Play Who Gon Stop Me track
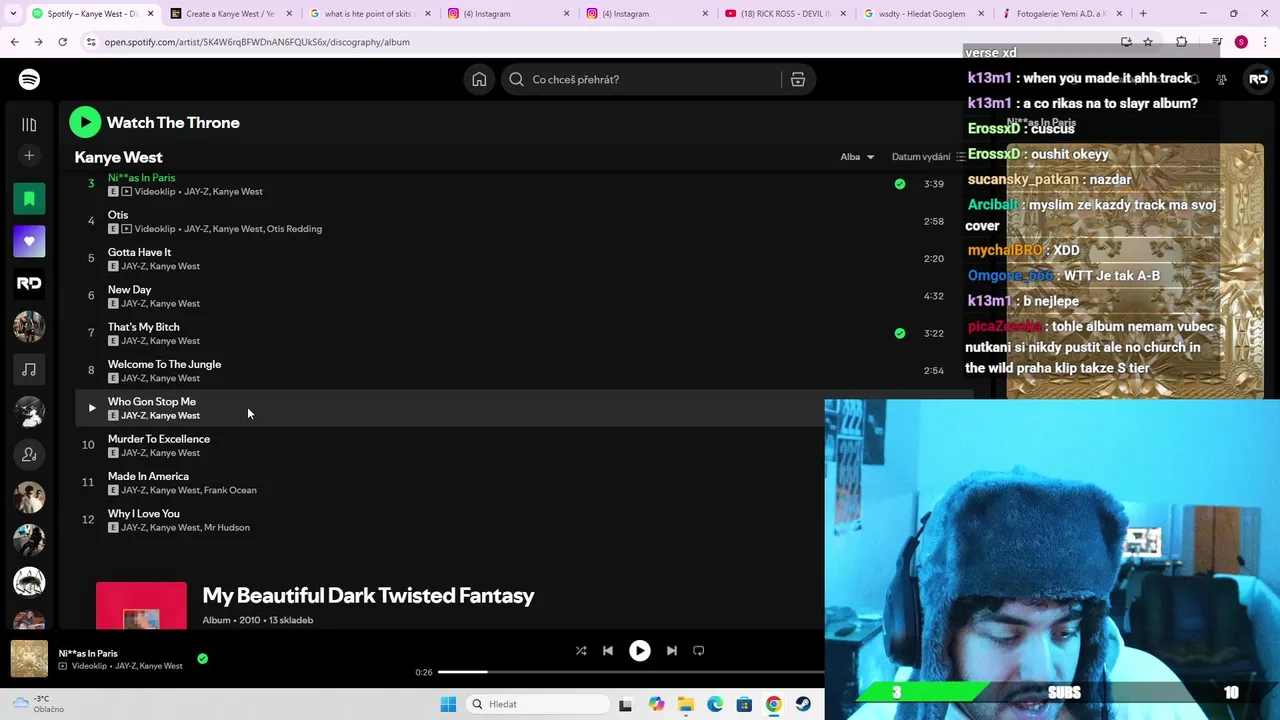Screen dimensions: 1280x720 click(x=91, y=407)
